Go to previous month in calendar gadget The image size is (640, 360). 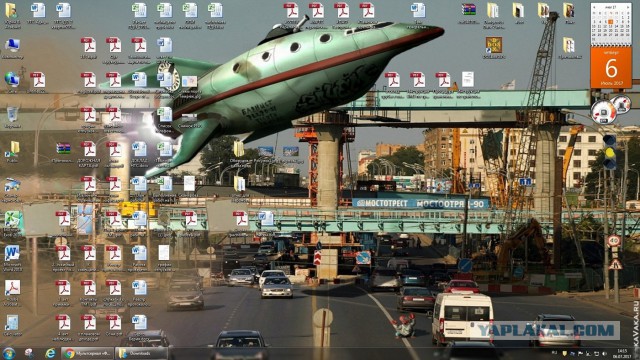pyautogui.click(x=595, y=7)
